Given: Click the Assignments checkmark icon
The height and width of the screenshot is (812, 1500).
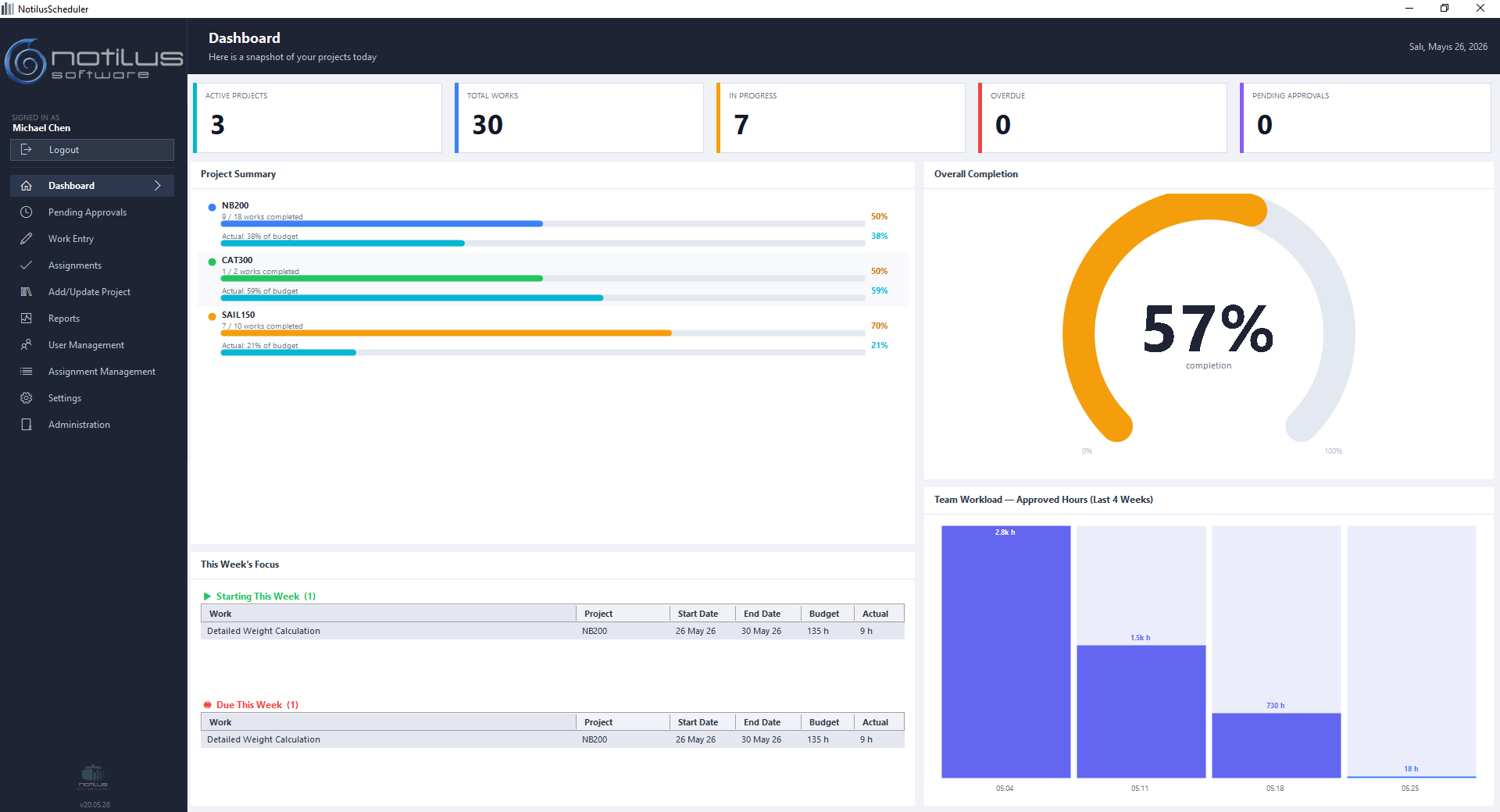Looking at the screenshot, I should 26,265.
